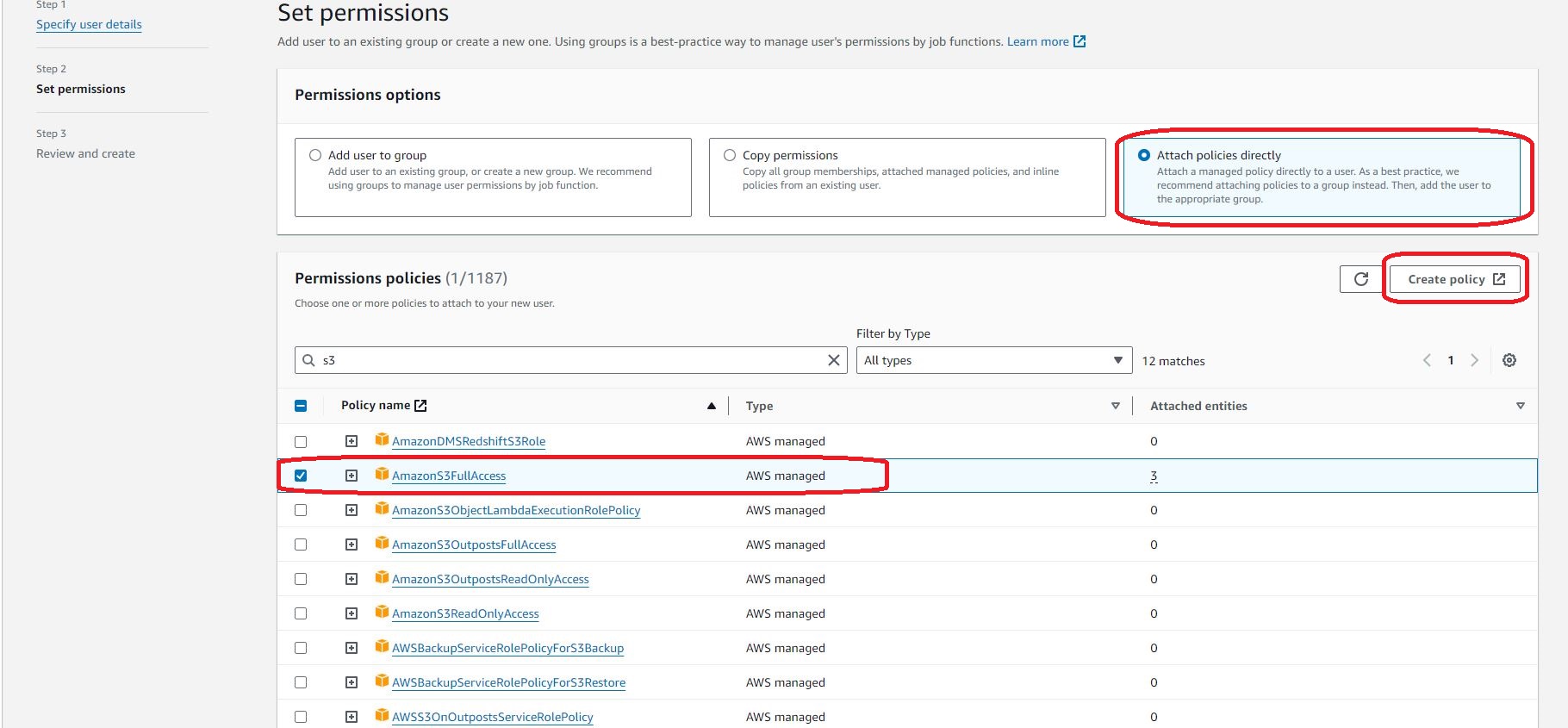Screen dimensions: 1568x728
Task: Sort by Policy name ascending arrow
Action: [x=712, y=406]
